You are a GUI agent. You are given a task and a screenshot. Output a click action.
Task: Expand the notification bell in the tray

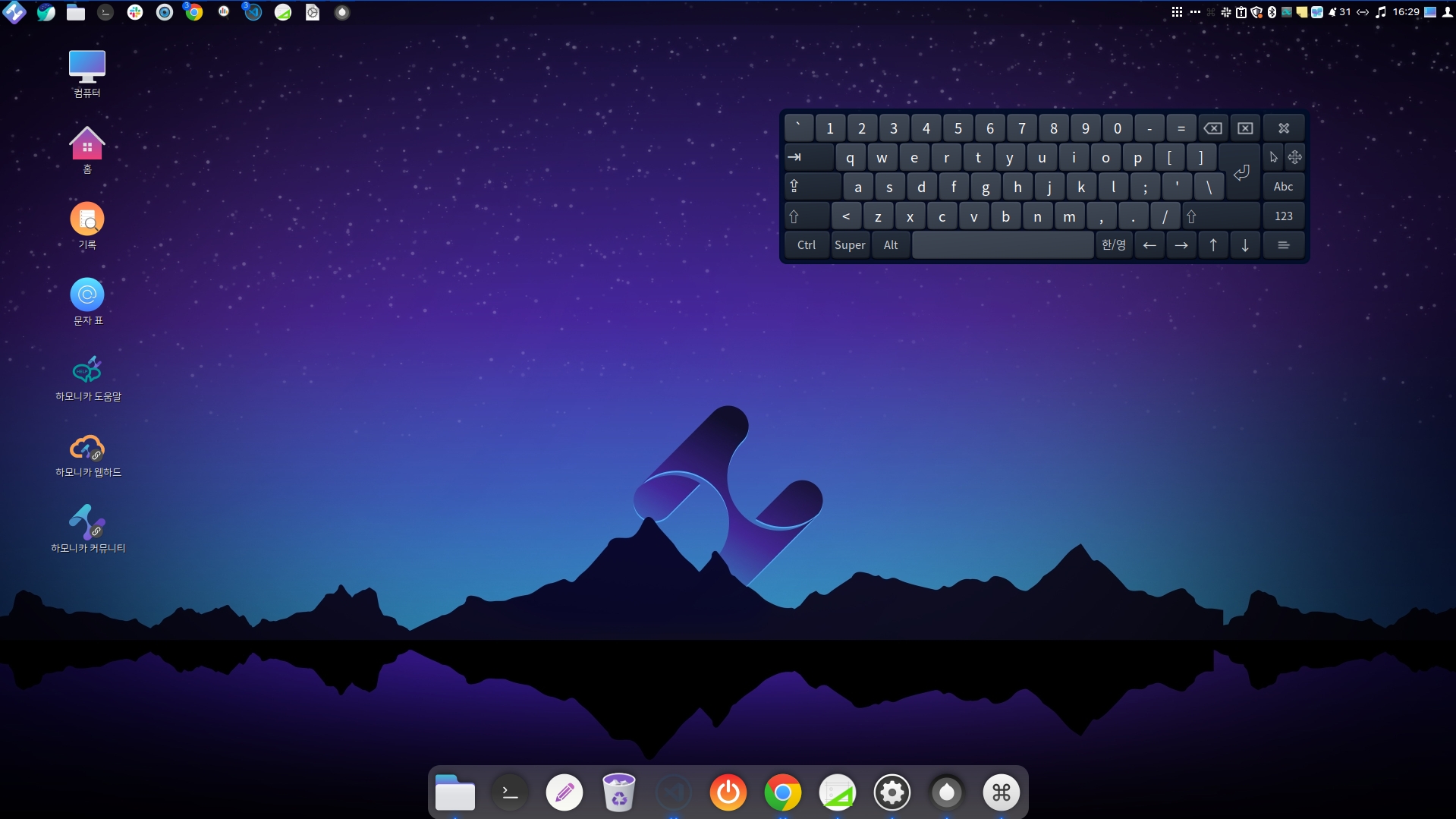[1332, 12]
